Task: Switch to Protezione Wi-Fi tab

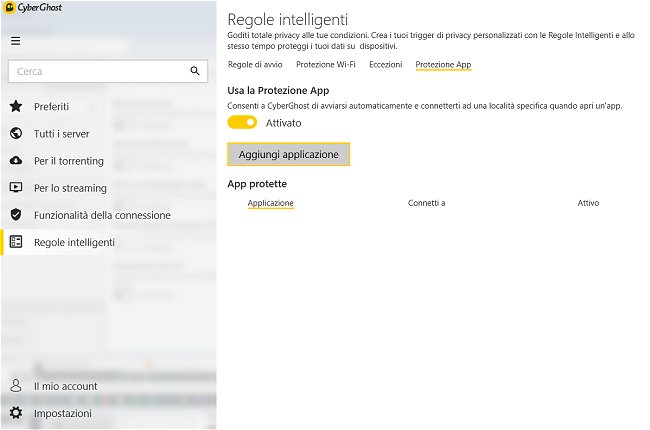Action: coord(325,65)
